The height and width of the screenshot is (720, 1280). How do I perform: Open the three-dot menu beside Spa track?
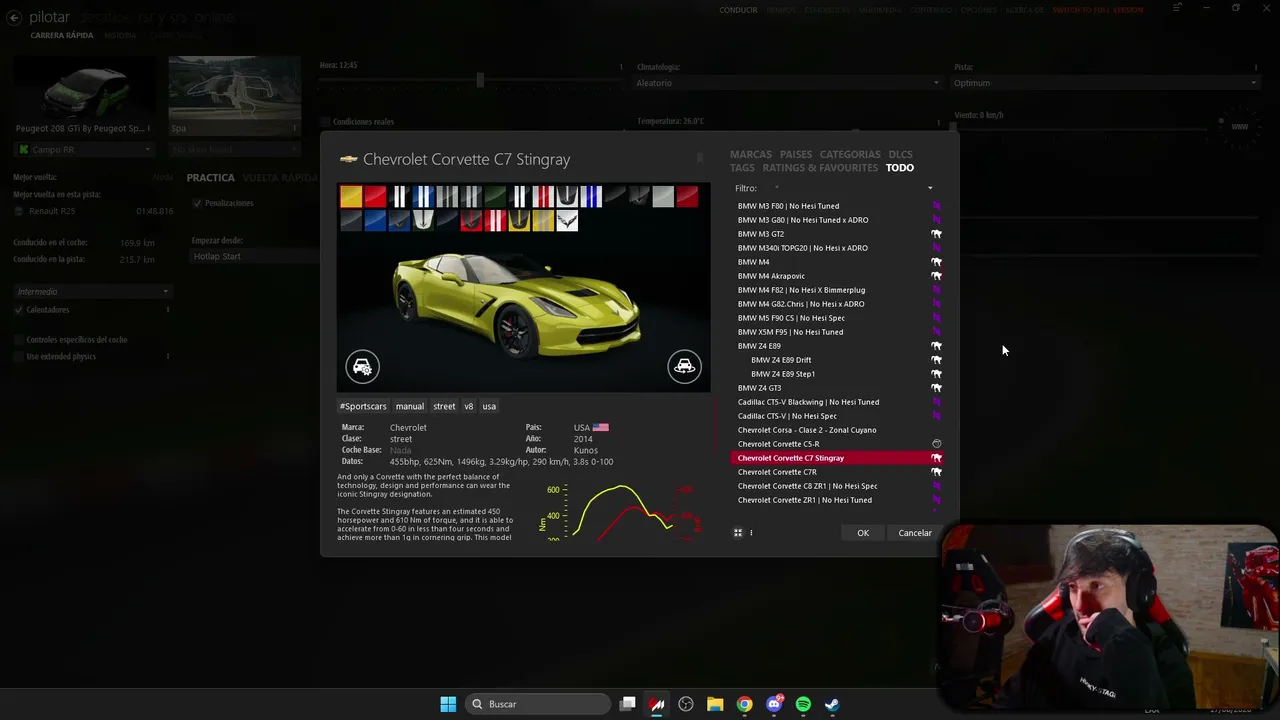[x=295, y=128]
